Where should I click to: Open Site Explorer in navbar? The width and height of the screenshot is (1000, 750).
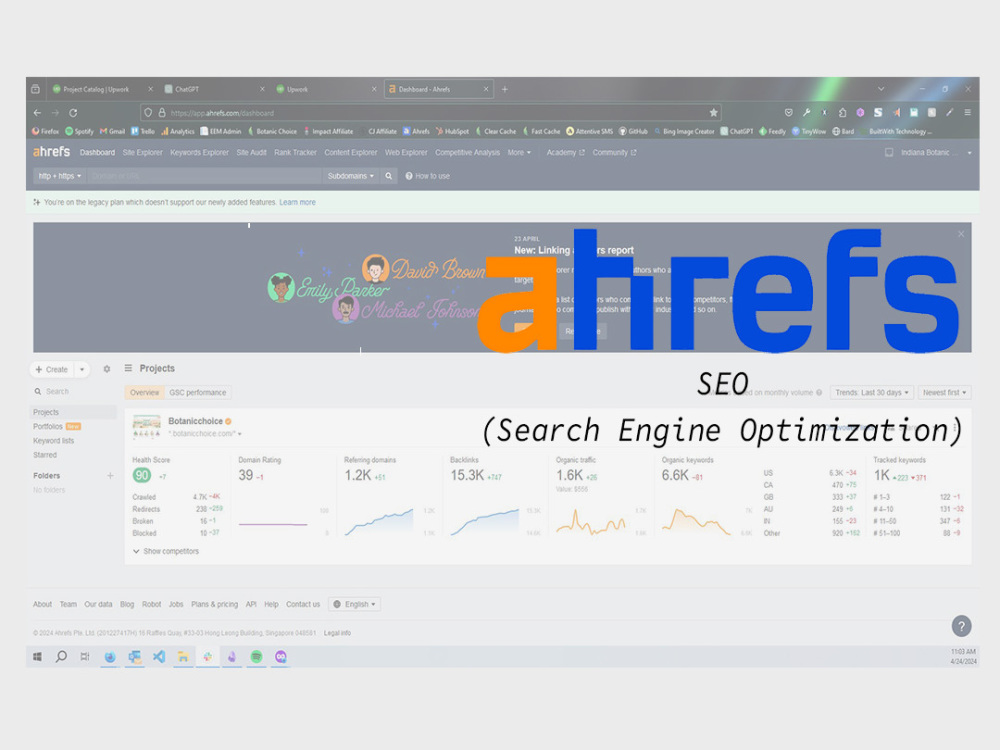coord(142,152)
